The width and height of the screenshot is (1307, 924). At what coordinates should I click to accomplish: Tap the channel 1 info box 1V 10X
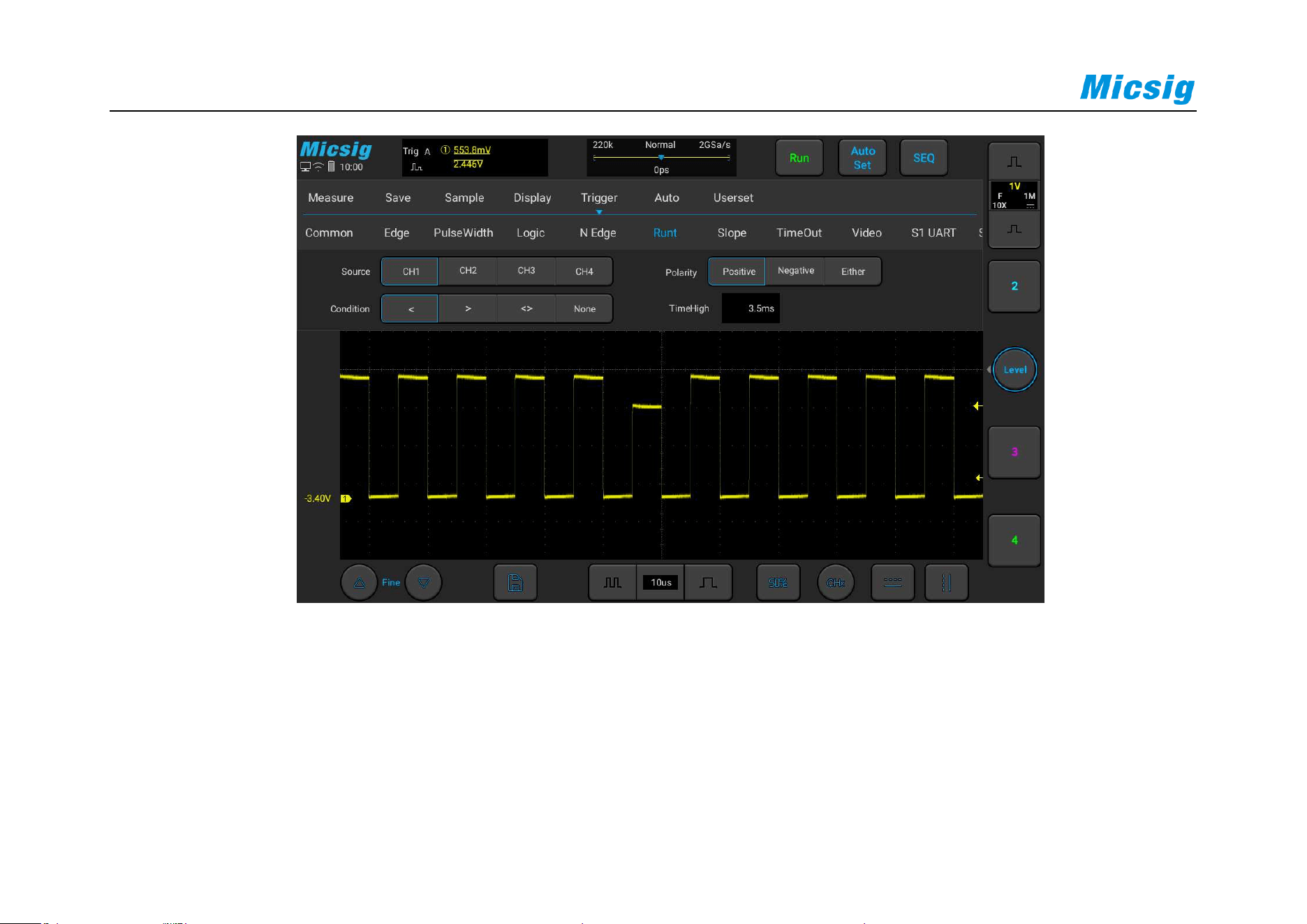tap(1014, 195)
